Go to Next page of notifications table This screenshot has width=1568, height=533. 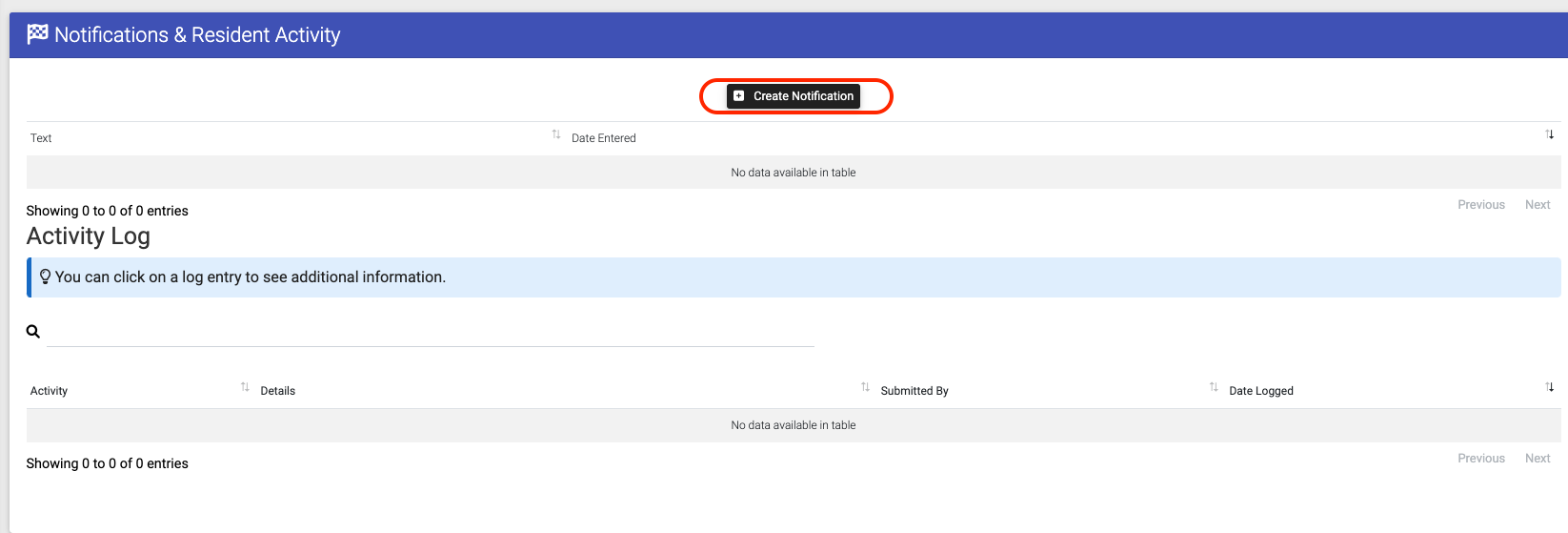[x=1538, y=205]
